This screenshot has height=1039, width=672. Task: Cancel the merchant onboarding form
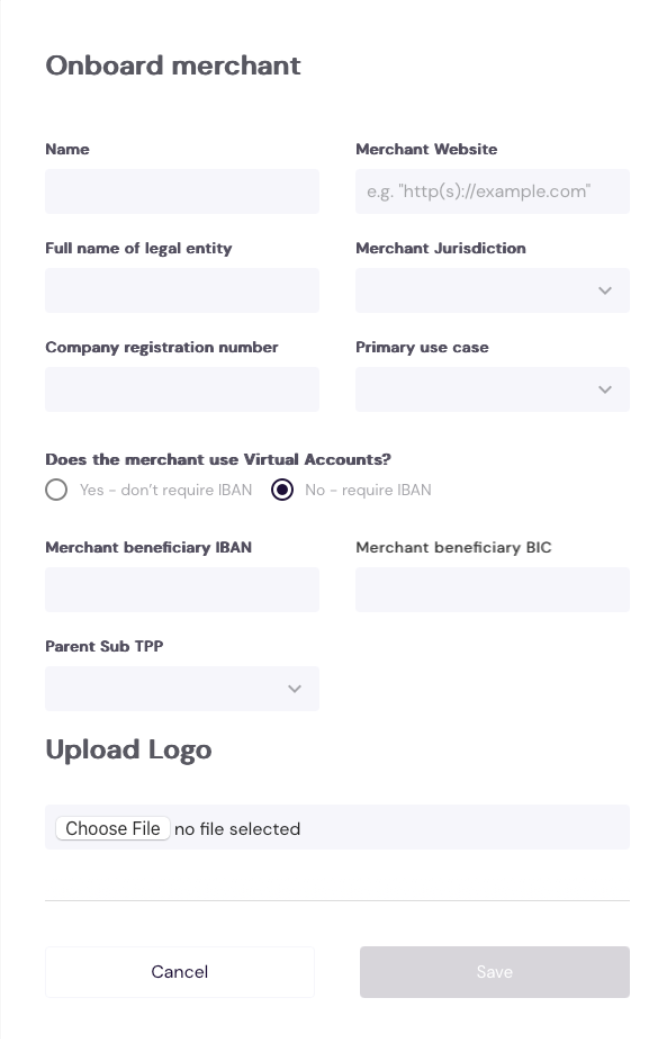tap(180, 972)
